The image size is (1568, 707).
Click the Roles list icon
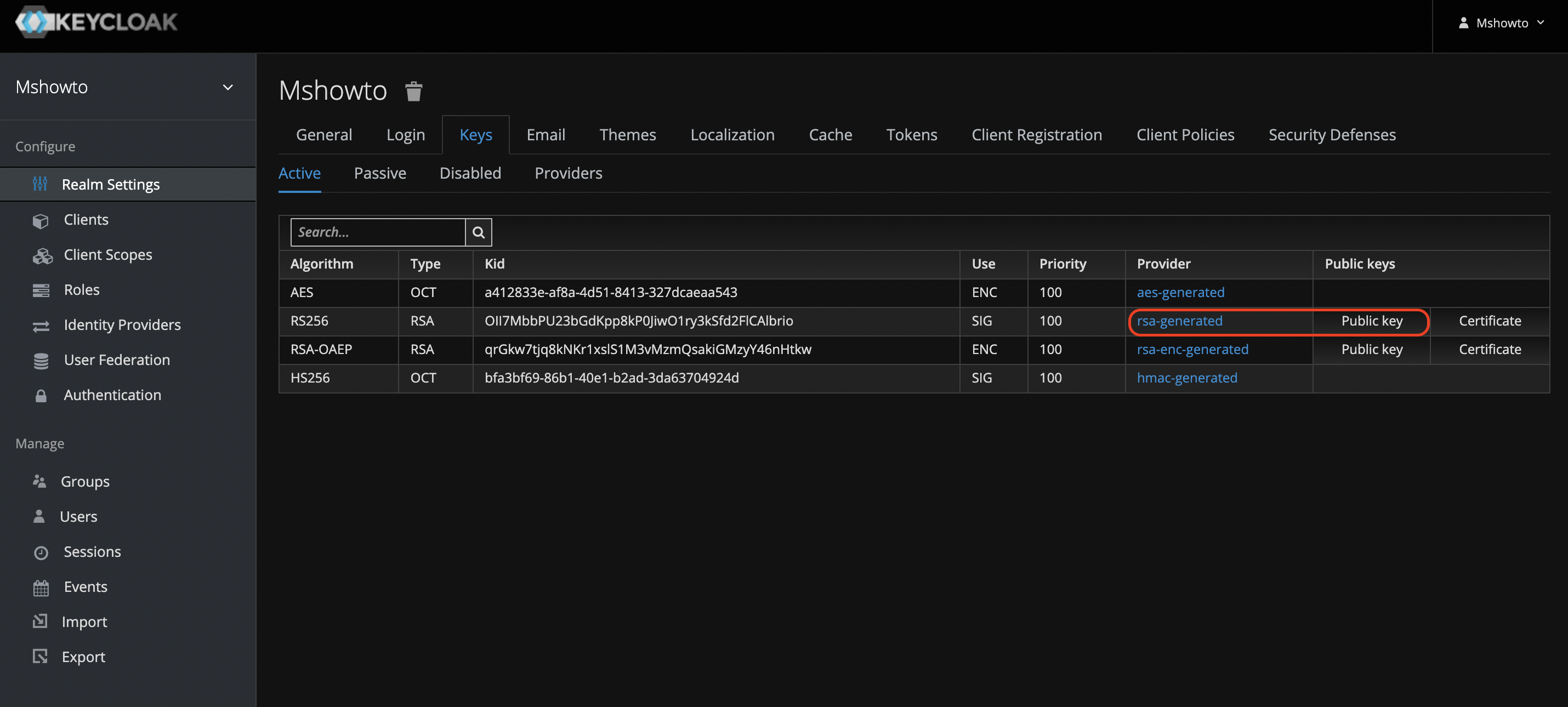41,290
